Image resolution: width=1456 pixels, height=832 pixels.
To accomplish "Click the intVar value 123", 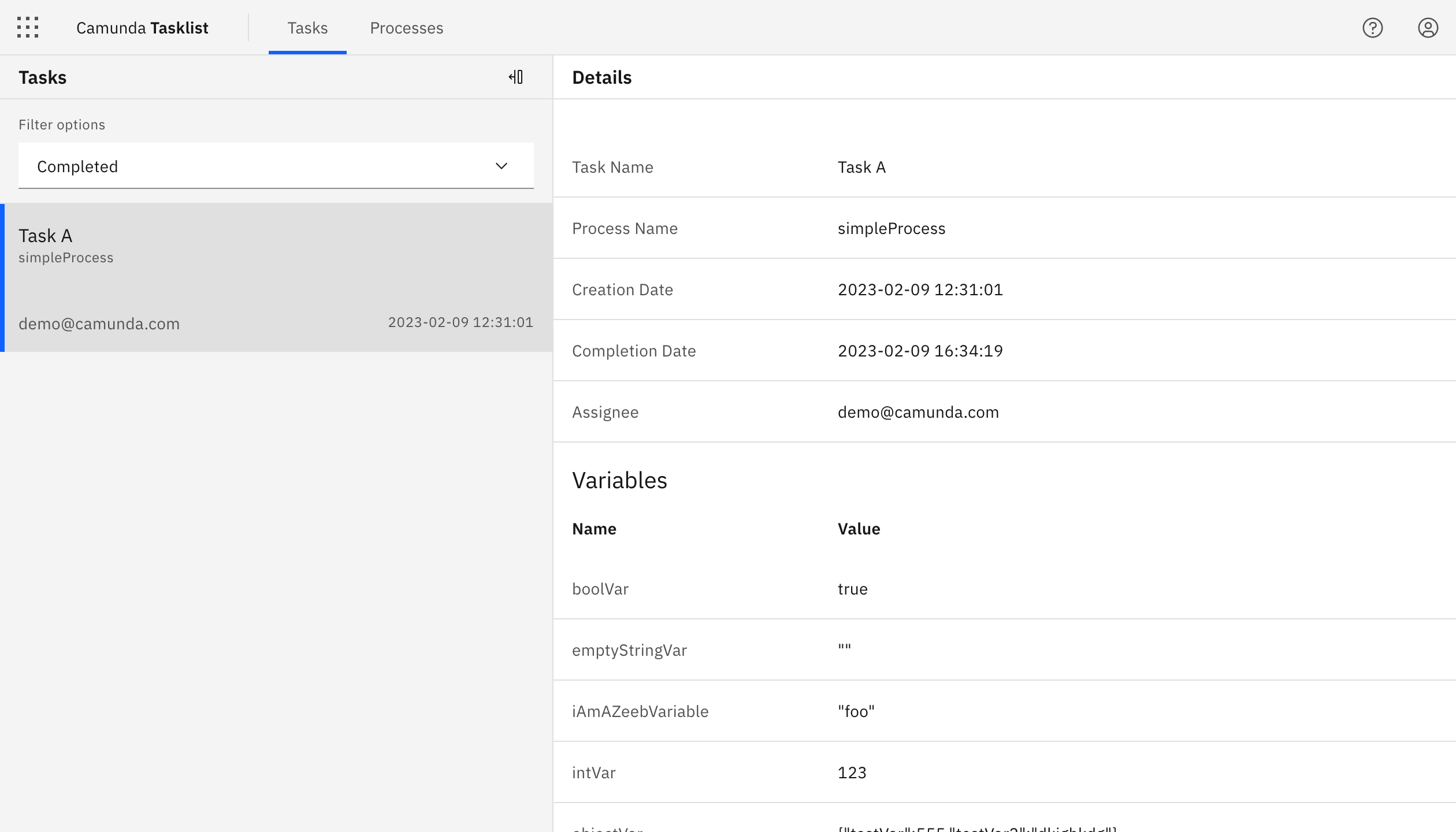I will [x=852, y=772].
